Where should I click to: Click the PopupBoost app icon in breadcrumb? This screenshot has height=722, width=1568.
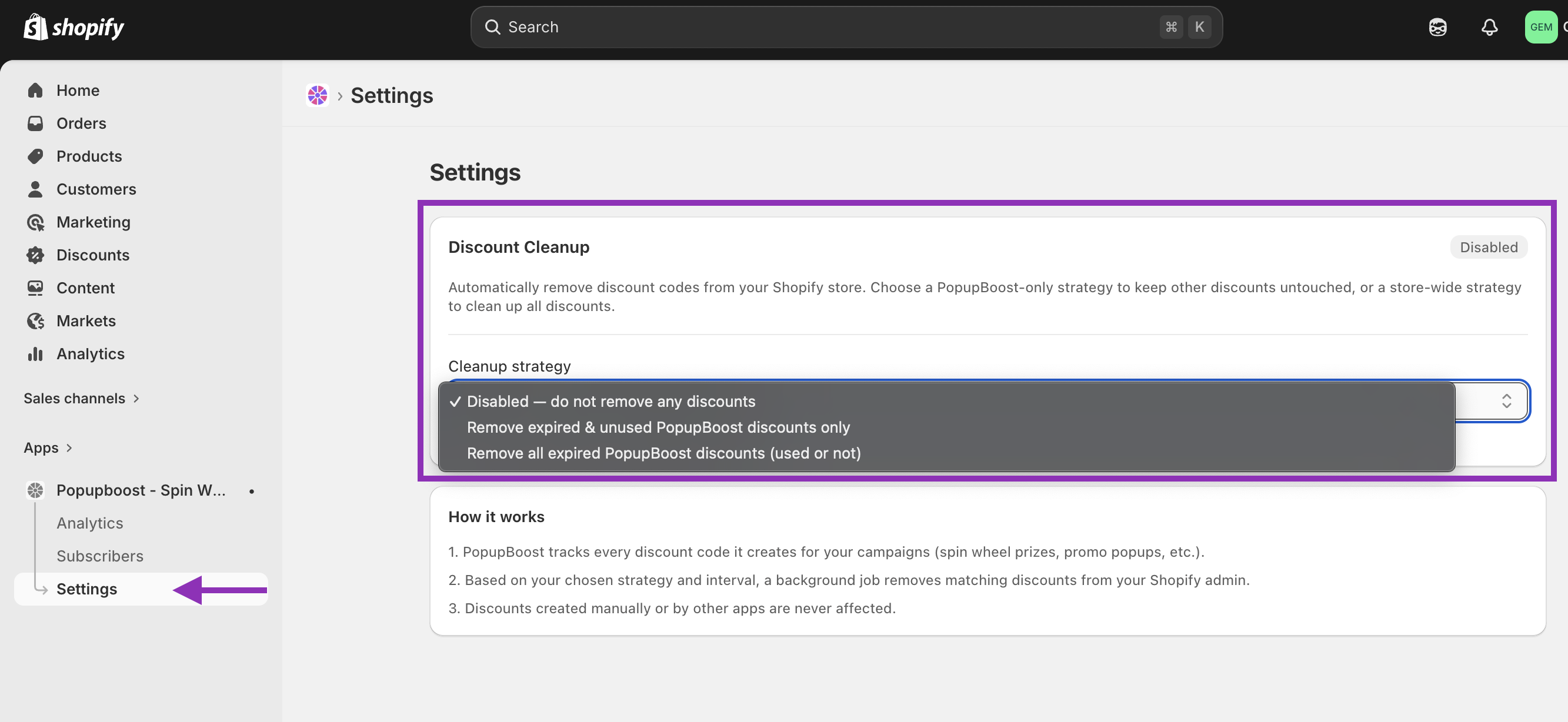click(x=317, y=95)
